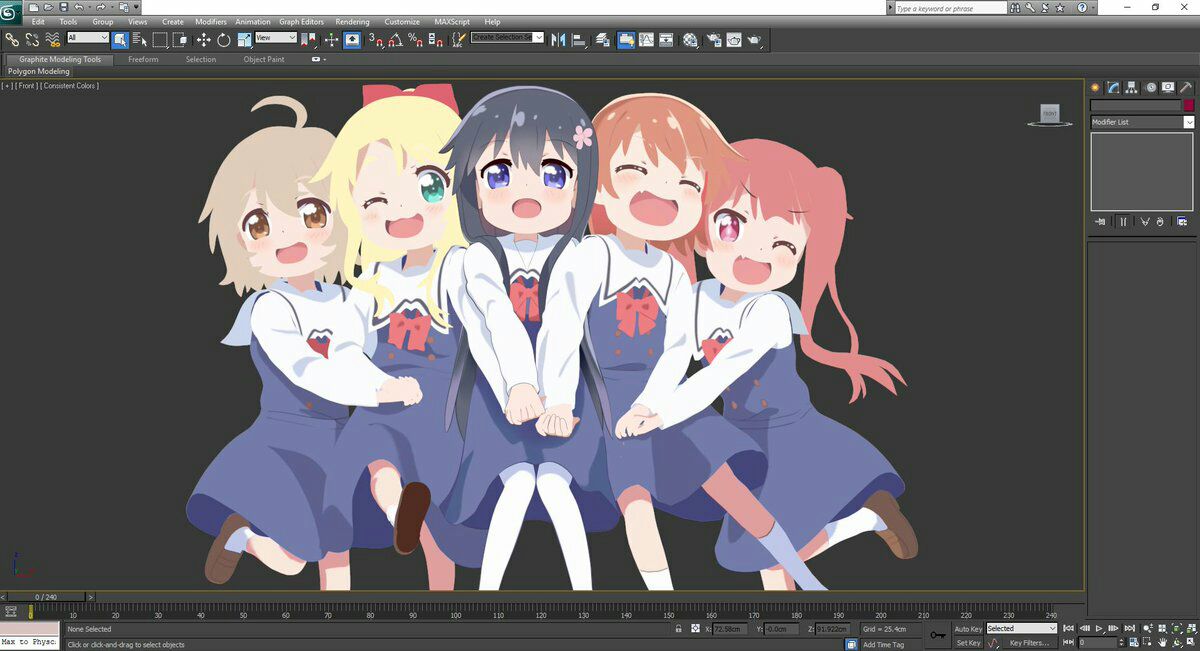Viewport: 1200px width, 651px height.
Task: Click the Render Production teapot icon
Action: pos(755,40)
